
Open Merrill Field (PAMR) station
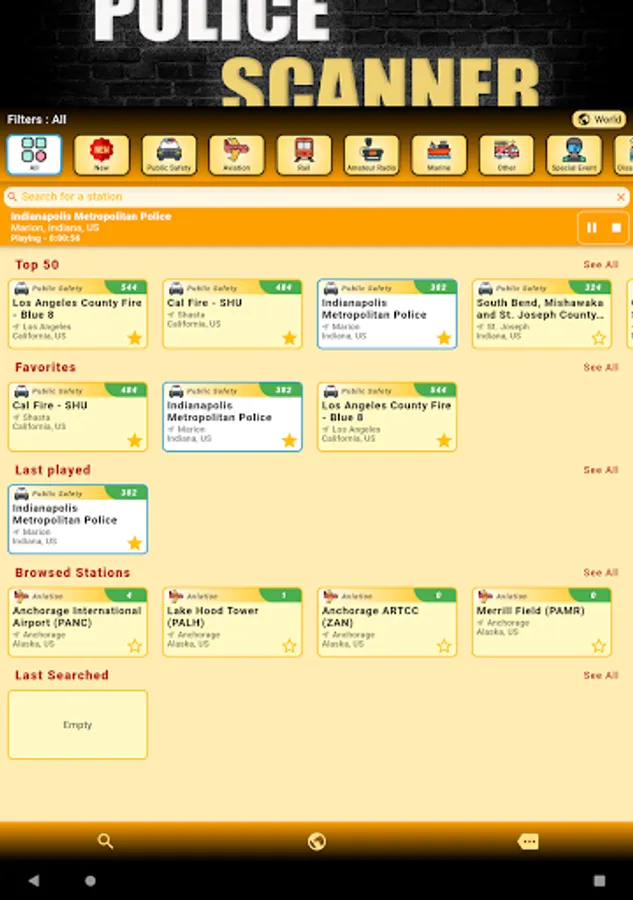(x=542, y=622)
